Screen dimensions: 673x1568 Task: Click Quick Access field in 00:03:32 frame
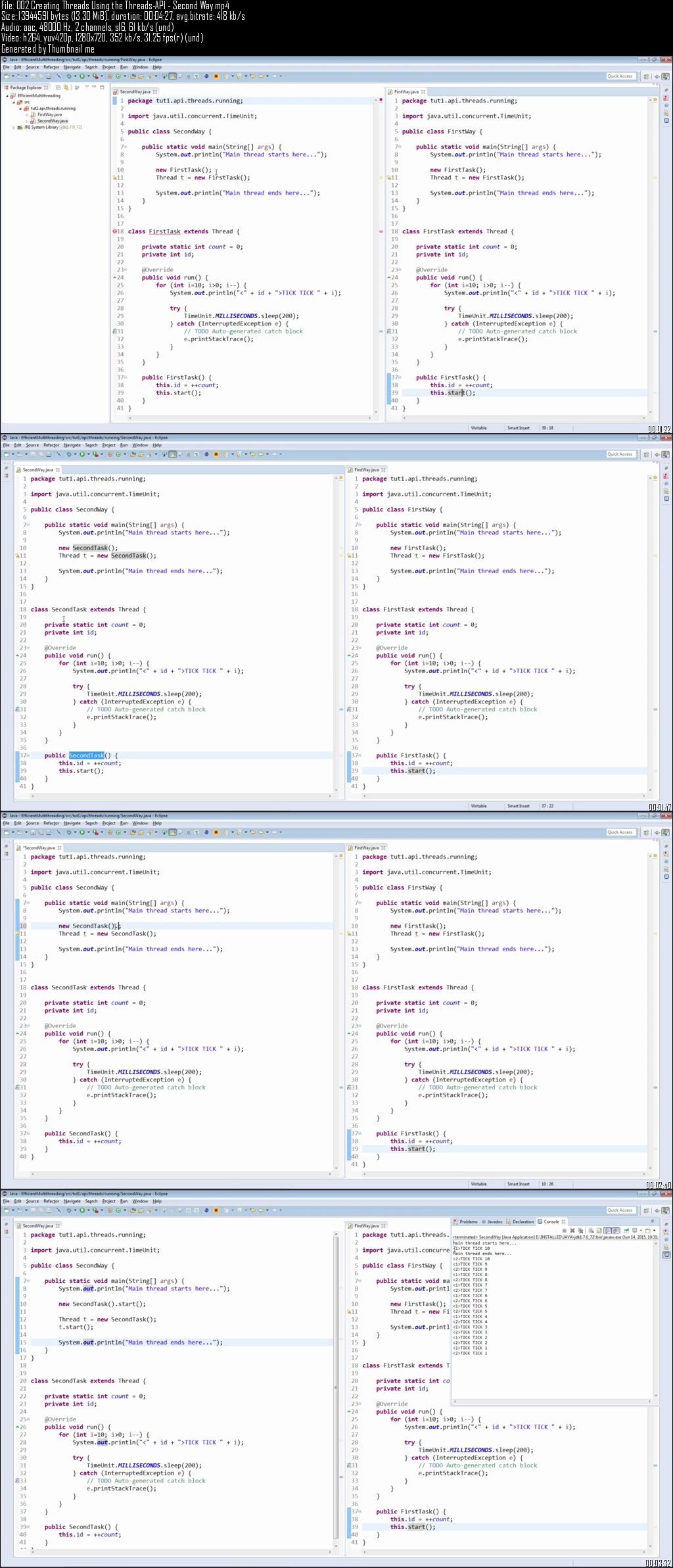click(x=621, y=1210)
